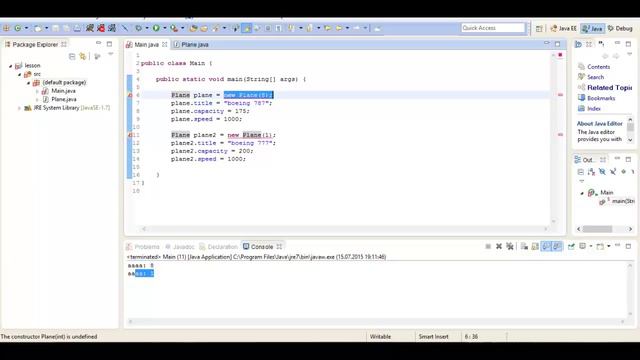This screenshot has height=360, width=640.
Task: Click Remove Launch X icon in Console
Action: 499,246
